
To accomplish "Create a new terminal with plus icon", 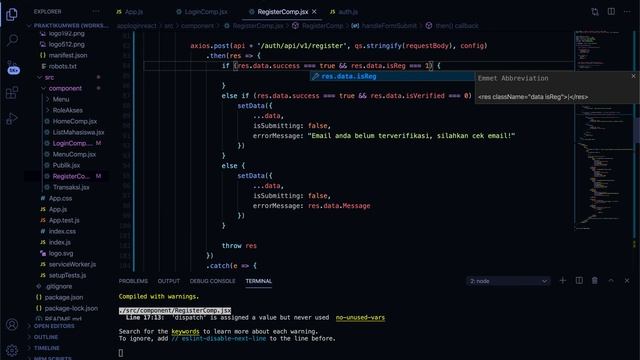I will click(x=562, y=280).
